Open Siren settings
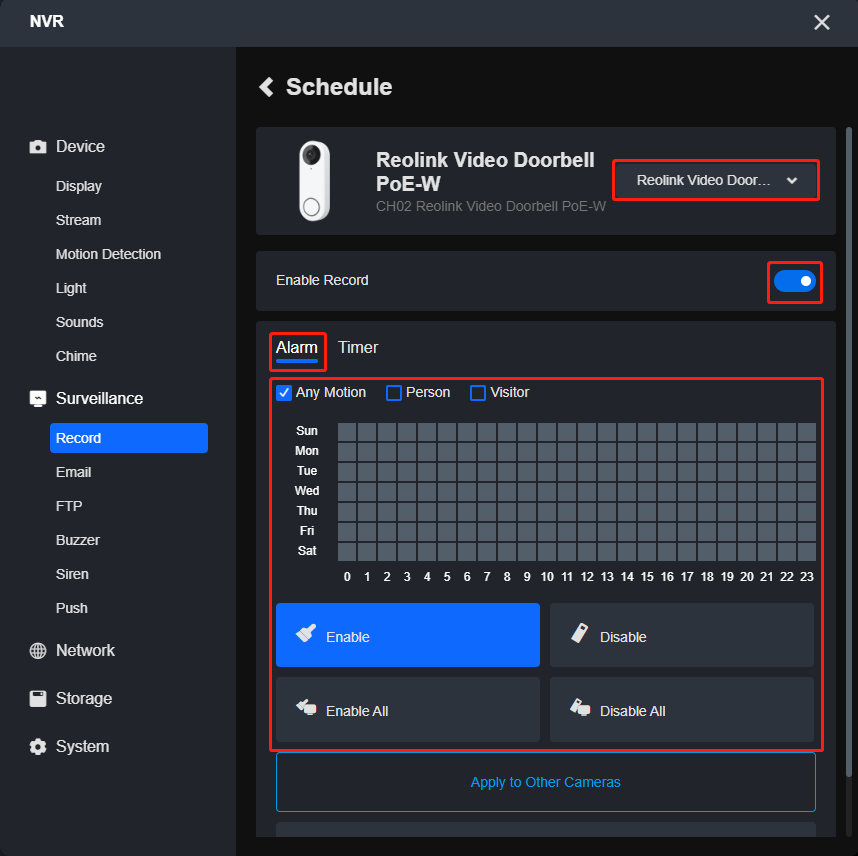The height and width of the screenshot is (856, 858). (72, 574)
